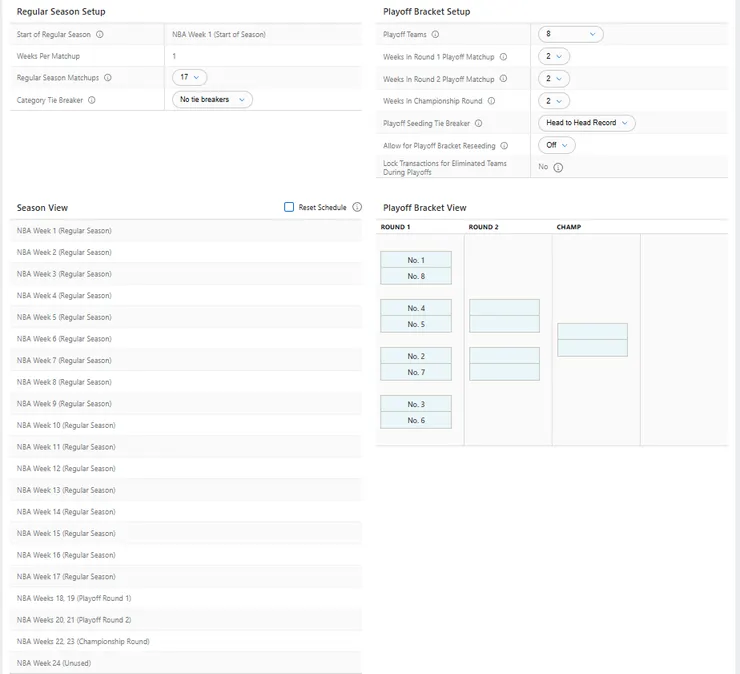Click NBA Week 5 (Regular Season) row
Image resolution: width=740 pixels, height=674 pixels.
tap(186, 317)
